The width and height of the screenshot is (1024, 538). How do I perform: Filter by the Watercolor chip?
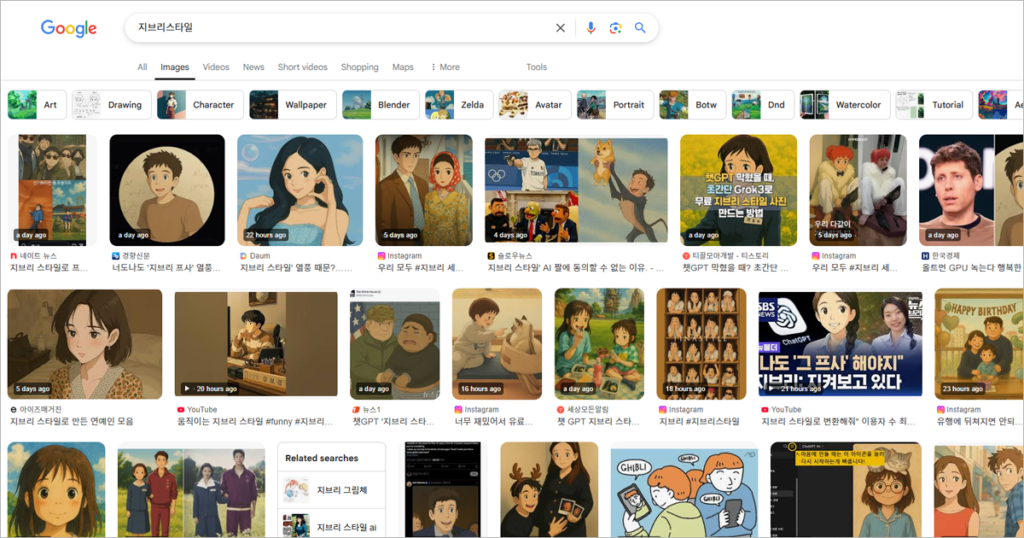pos(845,104)
